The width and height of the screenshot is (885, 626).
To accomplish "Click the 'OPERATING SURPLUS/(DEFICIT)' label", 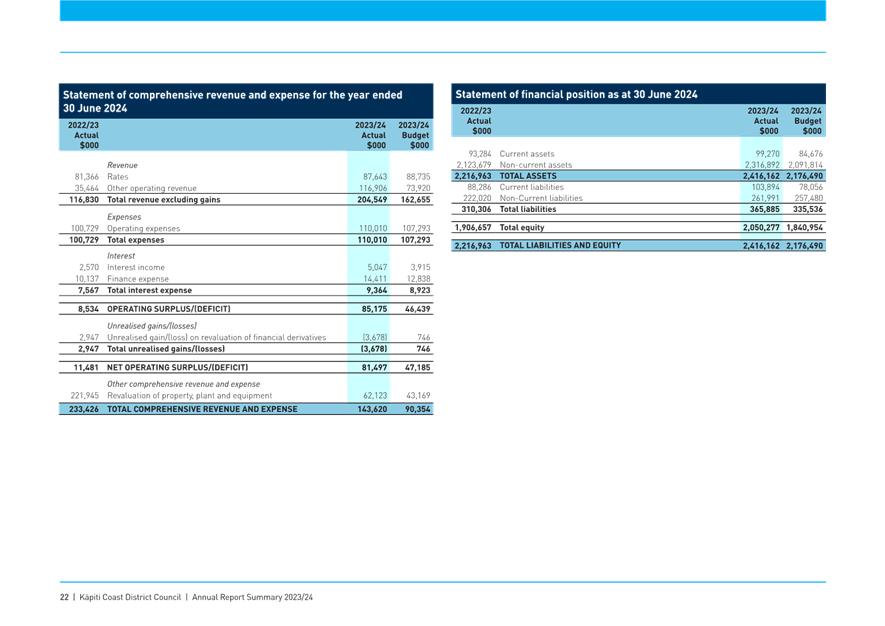I will (169, 309).
